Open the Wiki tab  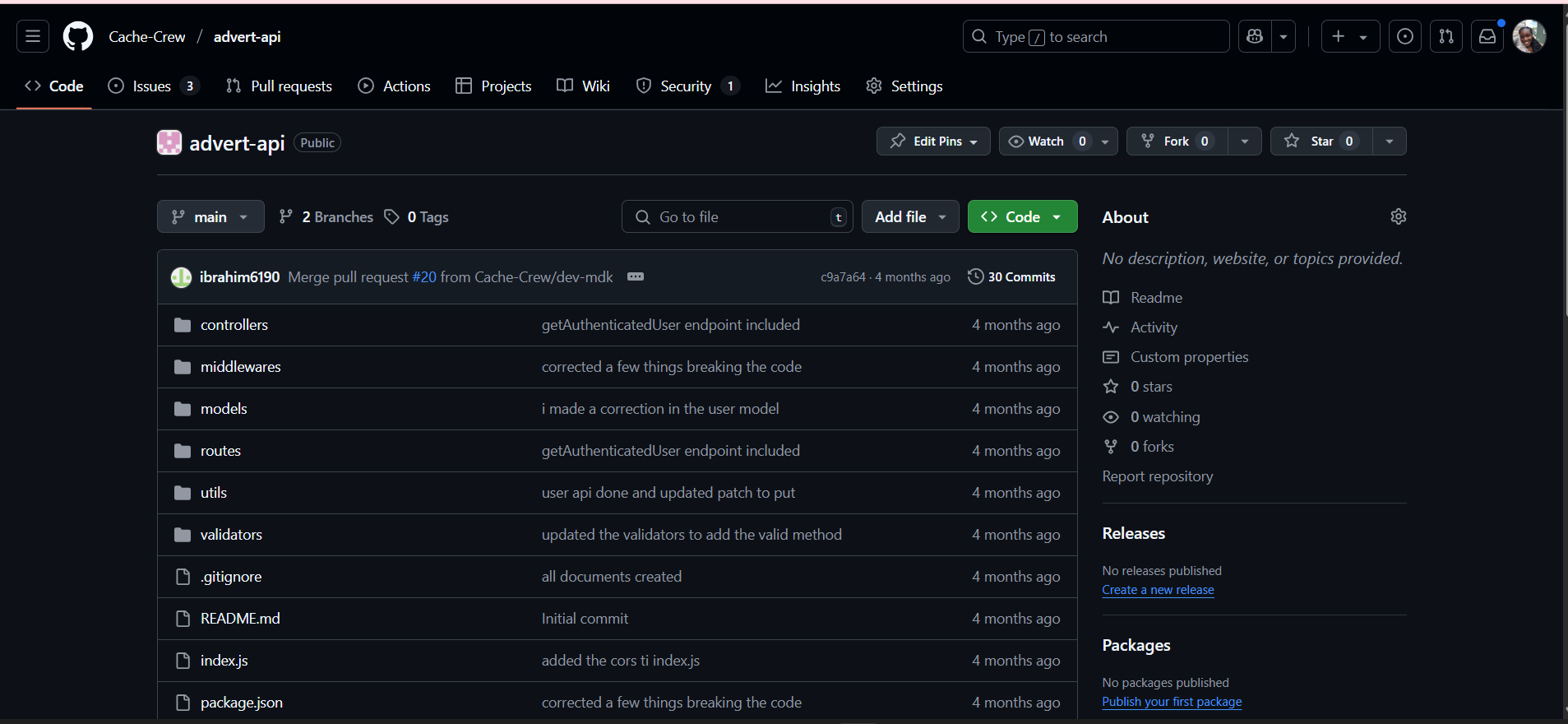583,86
